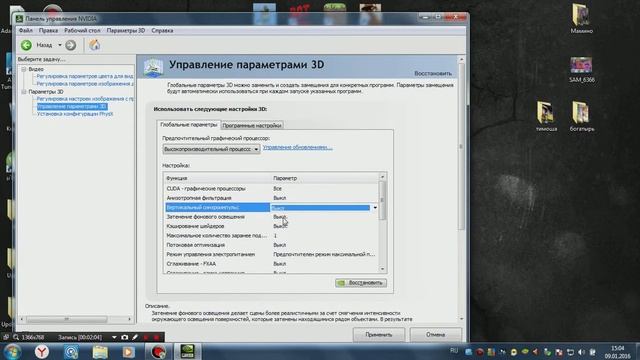
Task: Open the Файл menu
Action: pyautogui.click(x=25, y=31)
